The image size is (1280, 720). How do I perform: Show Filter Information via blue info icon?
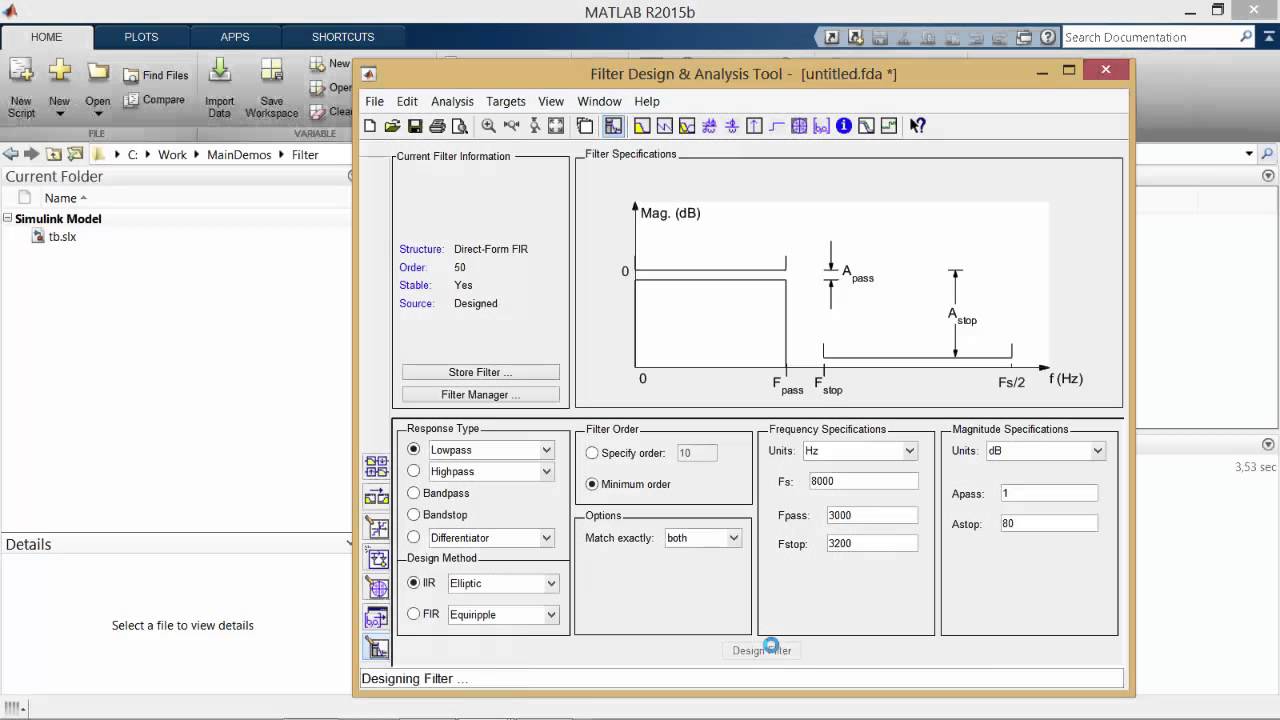tap(844, 126)
